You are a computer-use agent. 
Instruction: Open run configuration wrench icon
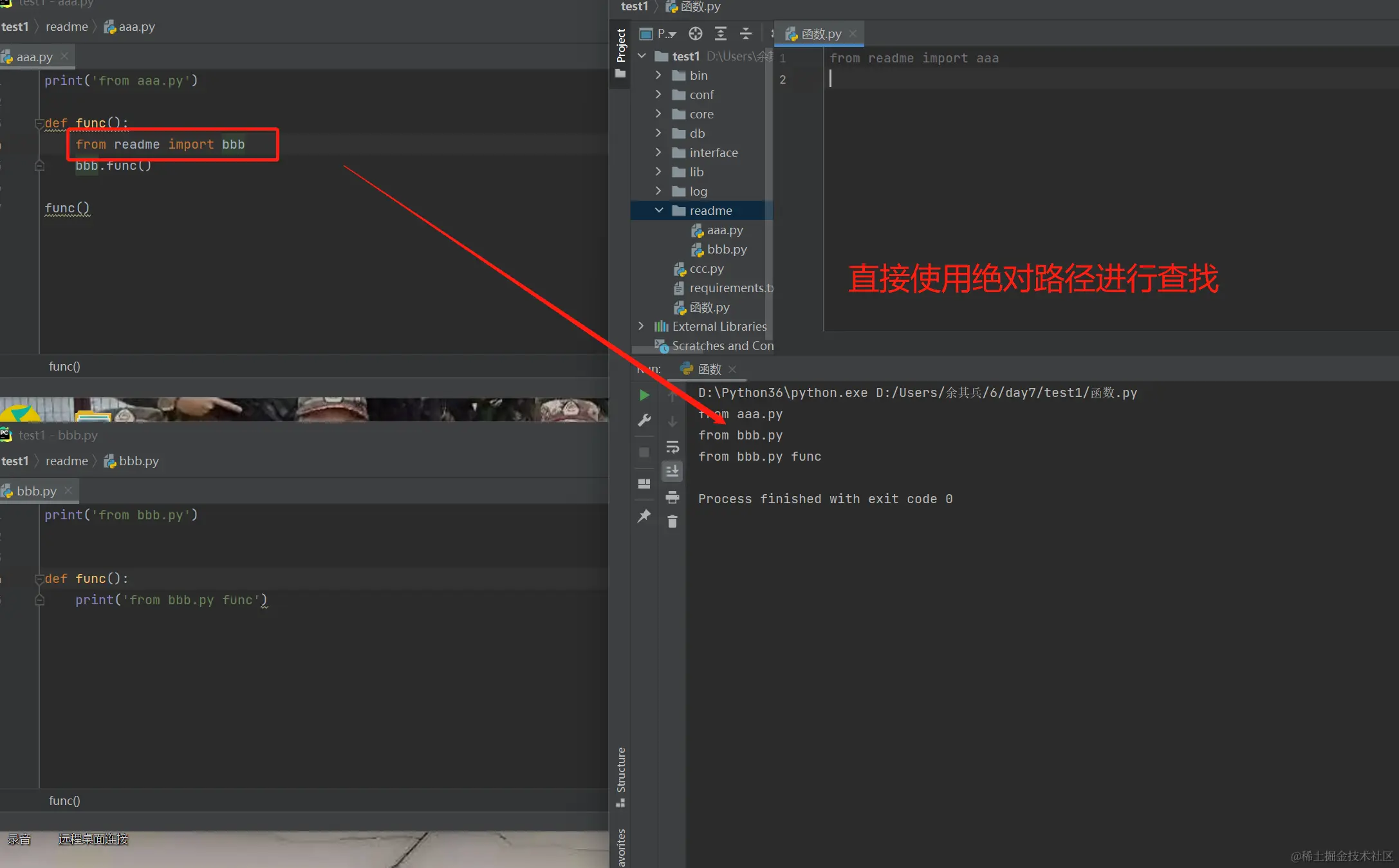[x=644, y=420]
